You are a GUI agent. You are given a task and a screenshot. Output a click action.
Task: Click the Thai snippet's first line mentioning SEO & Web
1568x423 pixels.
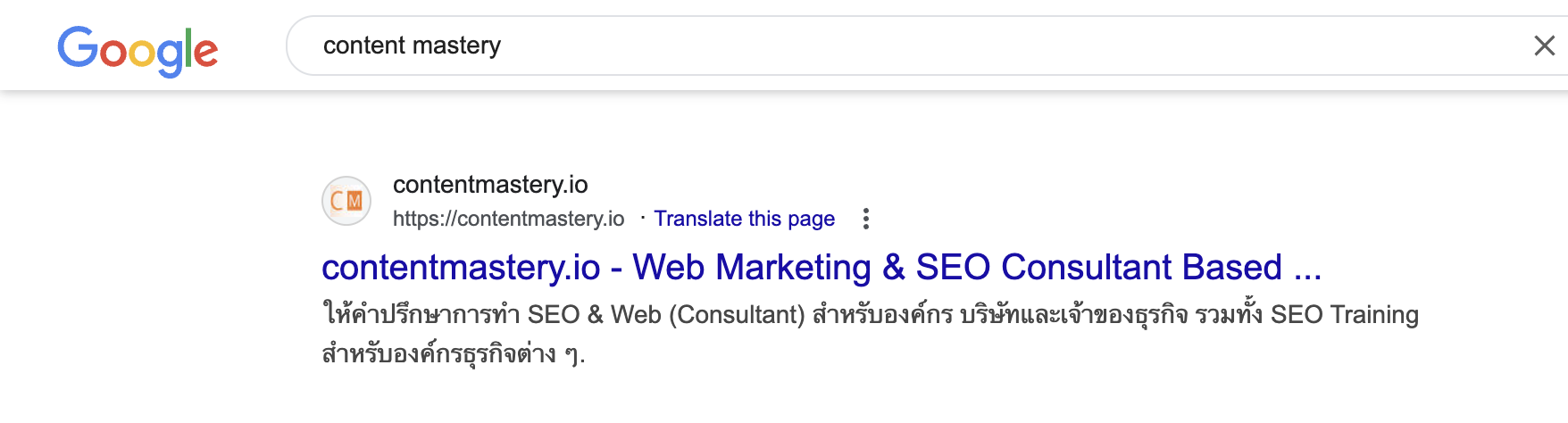pyautogui.click(x=870, y=314)
